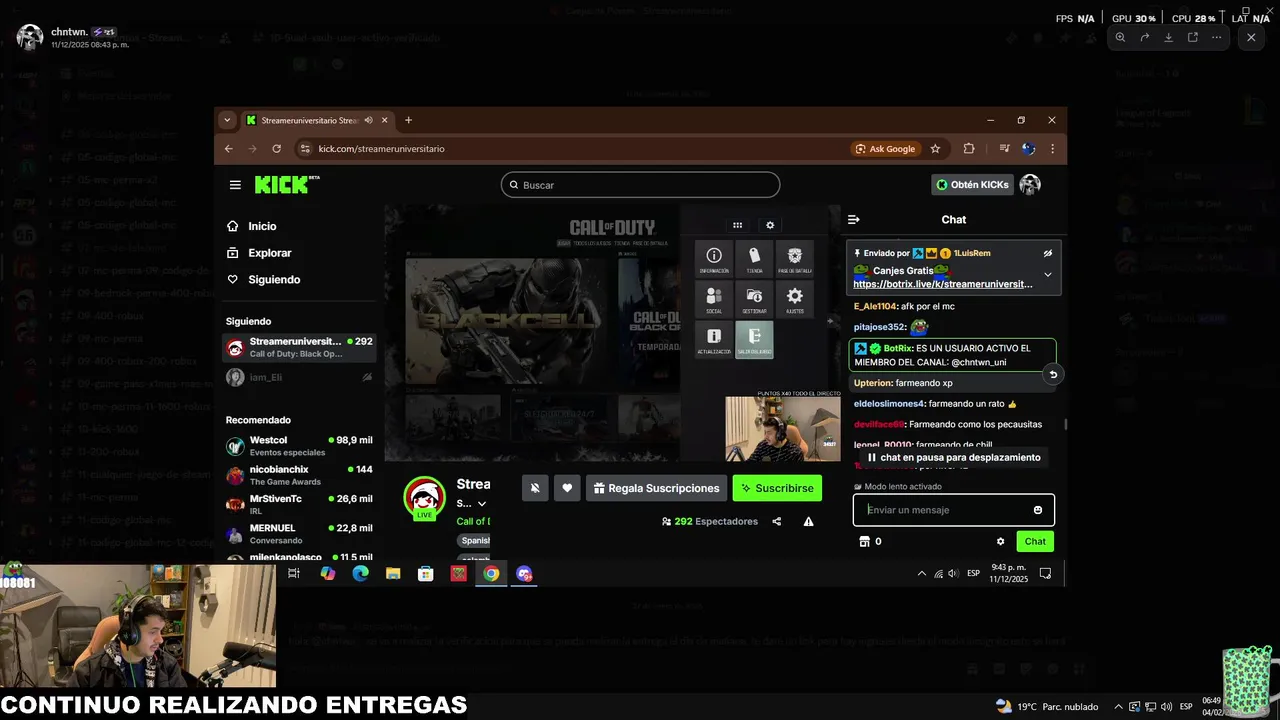The image size is (1280, 720).
Task: Open recommended channel MrStivenTc
Action: pyautogui.click(x=299, y=504)
